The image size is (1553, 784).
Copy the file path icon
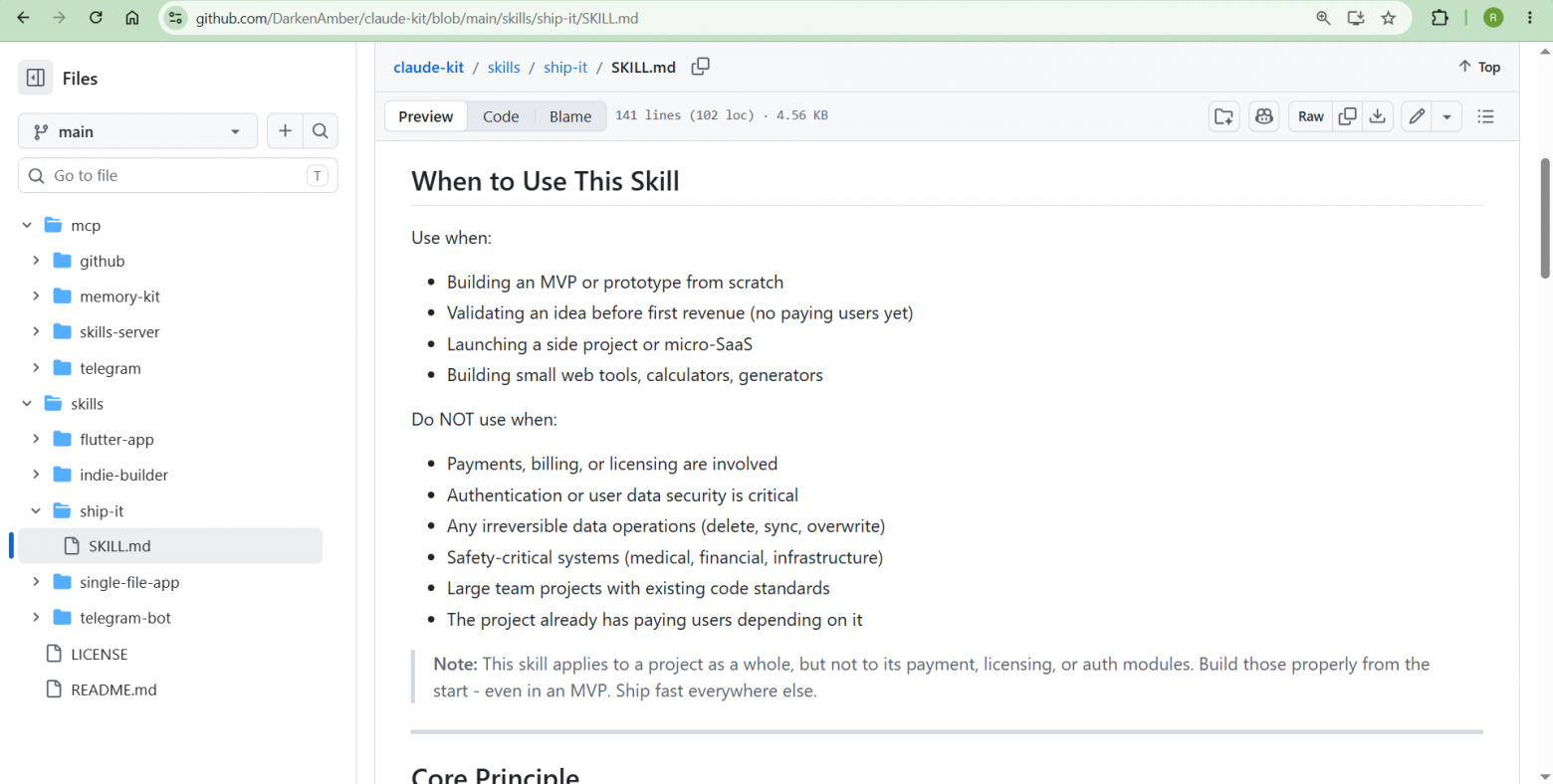[701, 67]
